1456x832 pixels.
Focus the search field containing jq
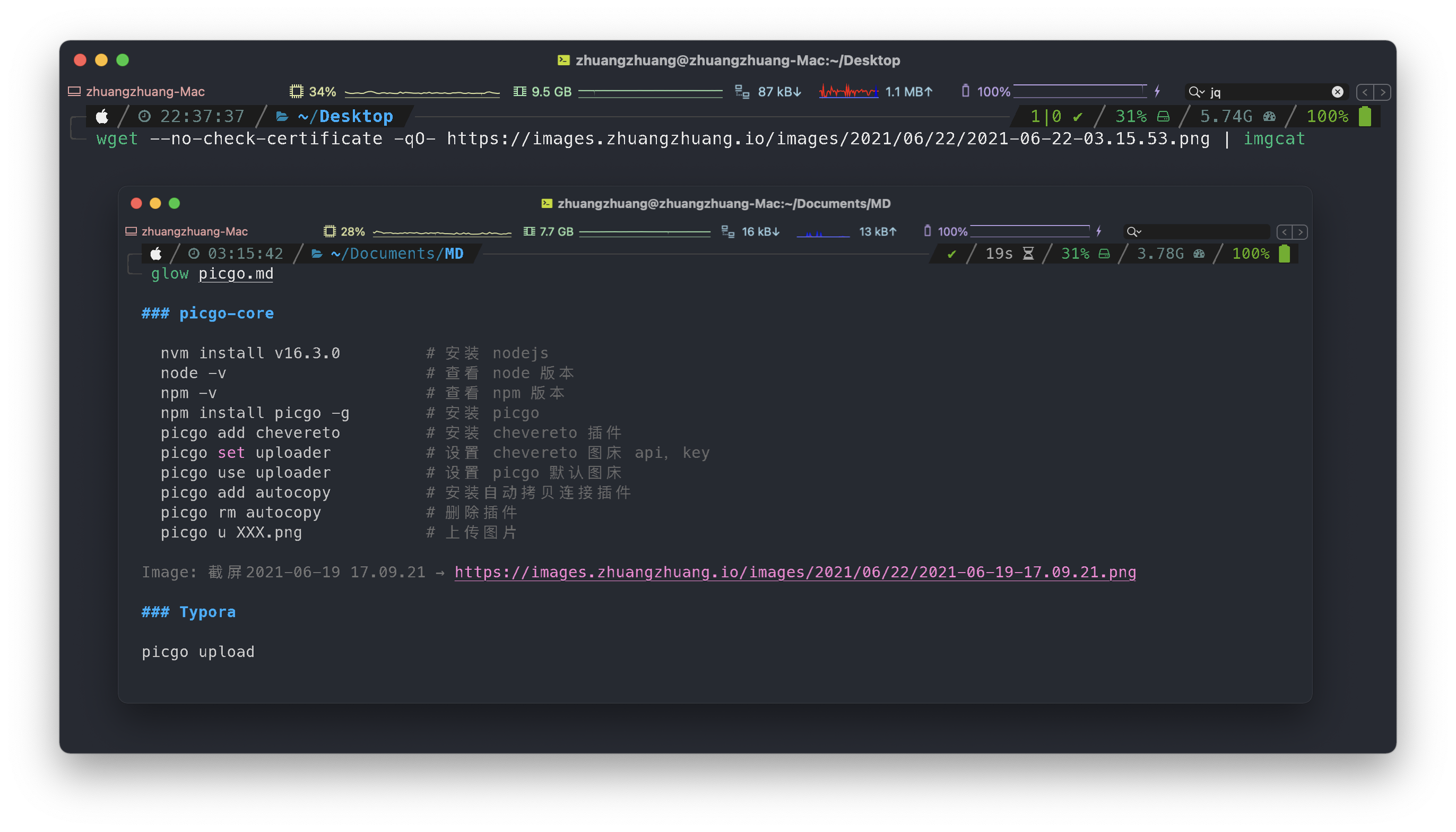click(x=1268, y=91)
